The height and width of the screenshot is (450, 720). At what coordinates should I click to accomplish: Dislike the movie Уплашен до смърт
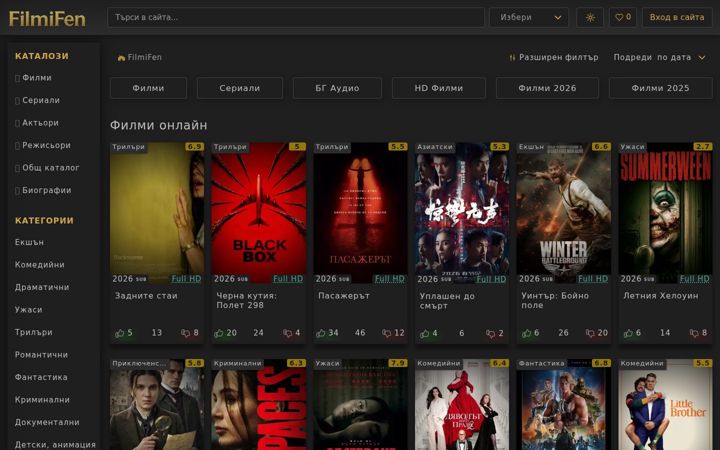[491, 333]
